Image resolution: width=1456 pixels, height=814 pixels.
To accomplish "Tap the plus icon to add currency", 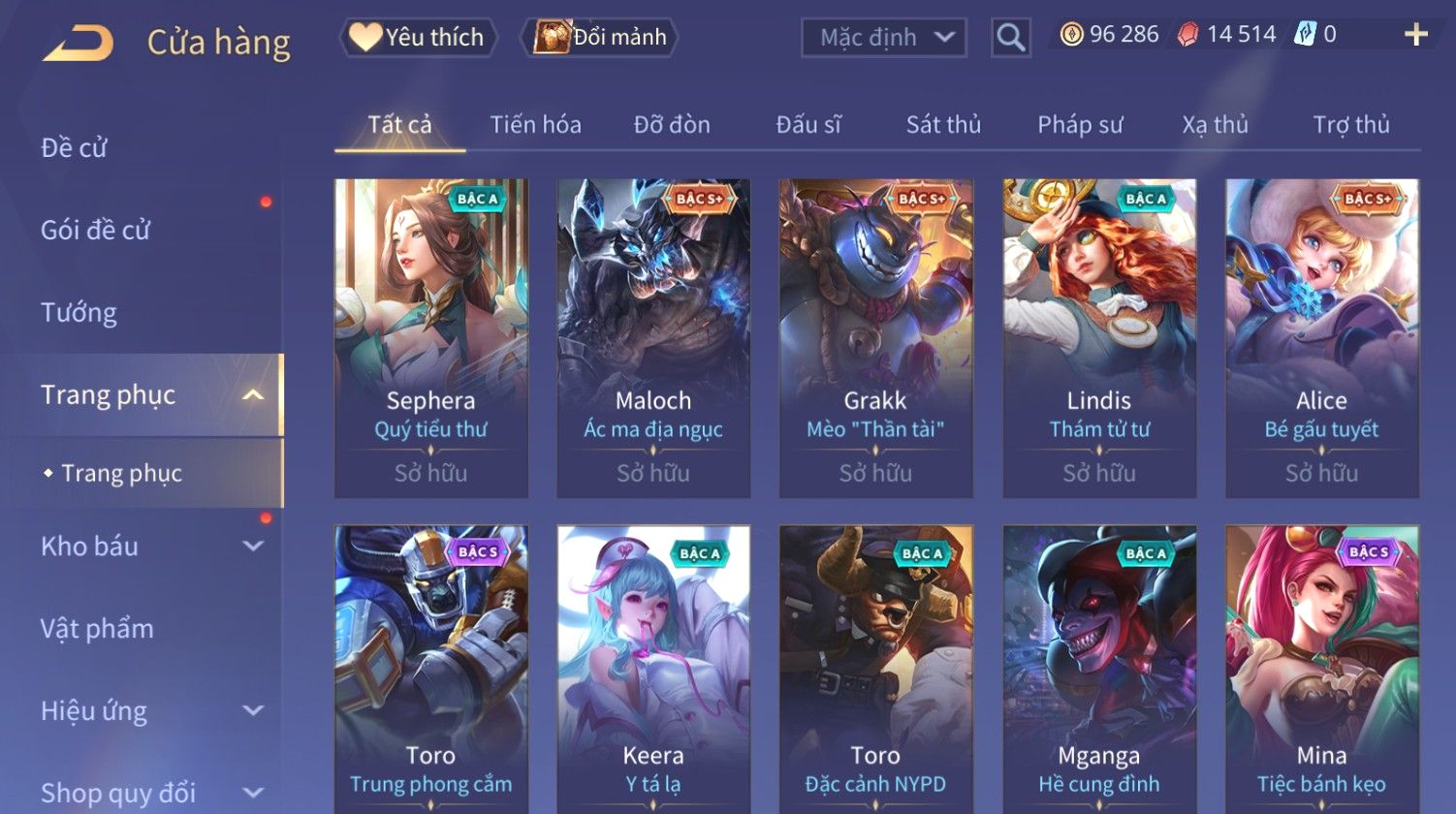I will click(x=1416, y=35).
